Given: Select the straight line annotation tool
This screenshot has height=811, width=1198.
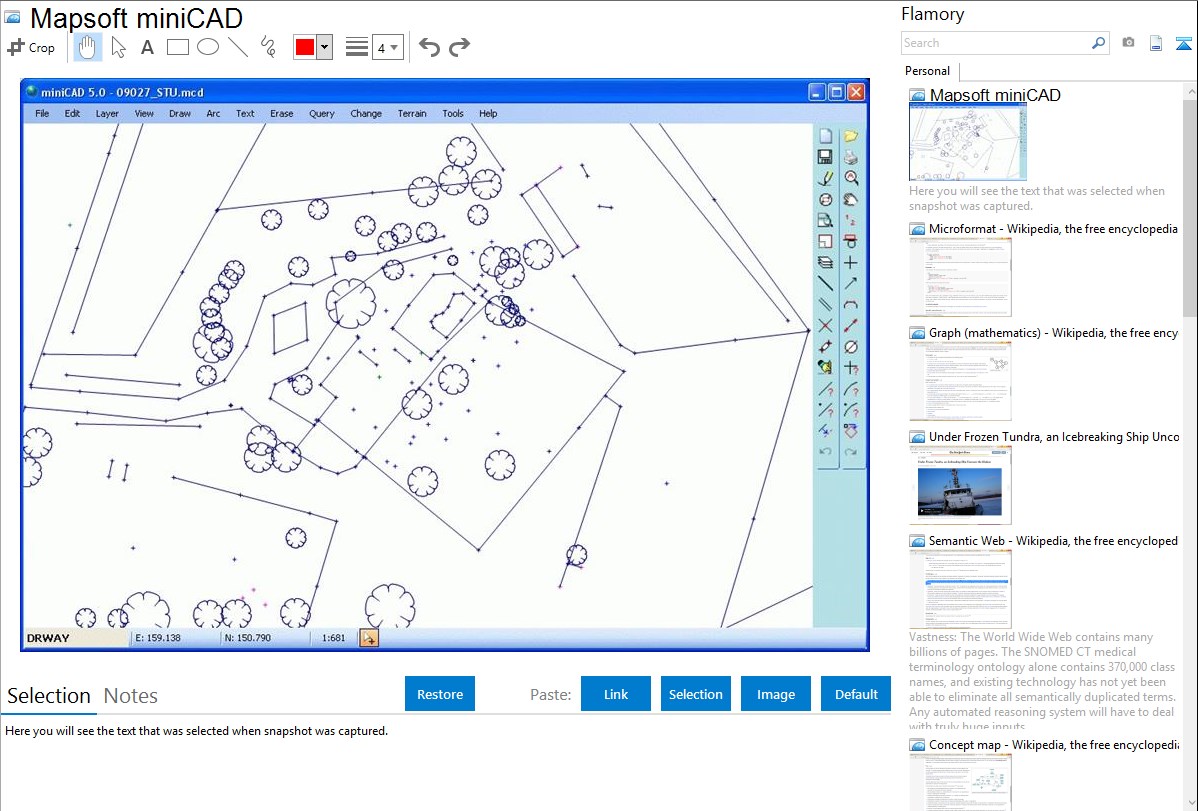Looking at the screenshot, I should 238,47.
